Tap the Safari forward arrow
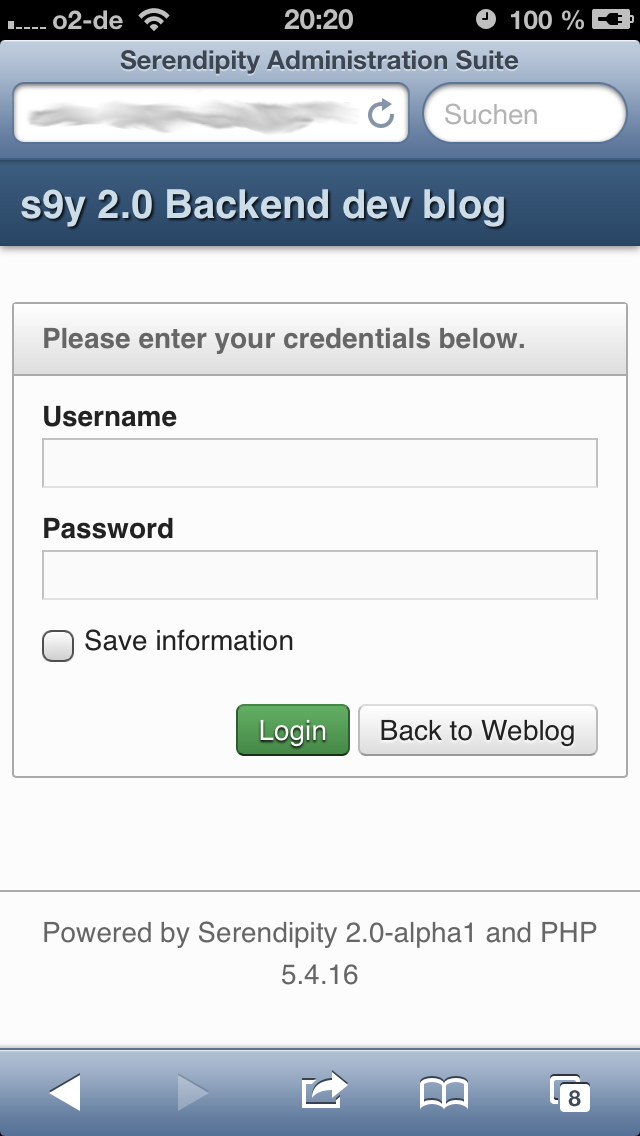This screenshot has width=640, height=1136. pos(193,1092)
